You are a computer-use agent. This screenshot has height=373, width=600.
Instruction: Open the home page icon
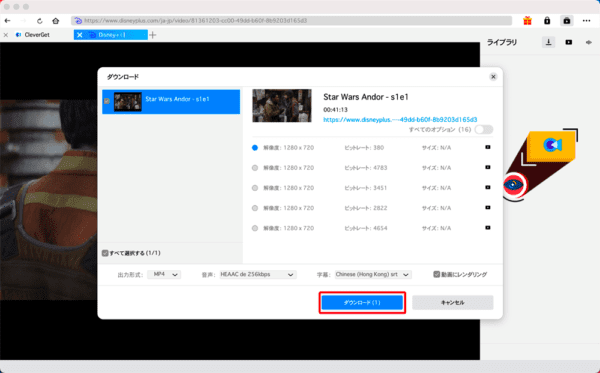[56, 21]
